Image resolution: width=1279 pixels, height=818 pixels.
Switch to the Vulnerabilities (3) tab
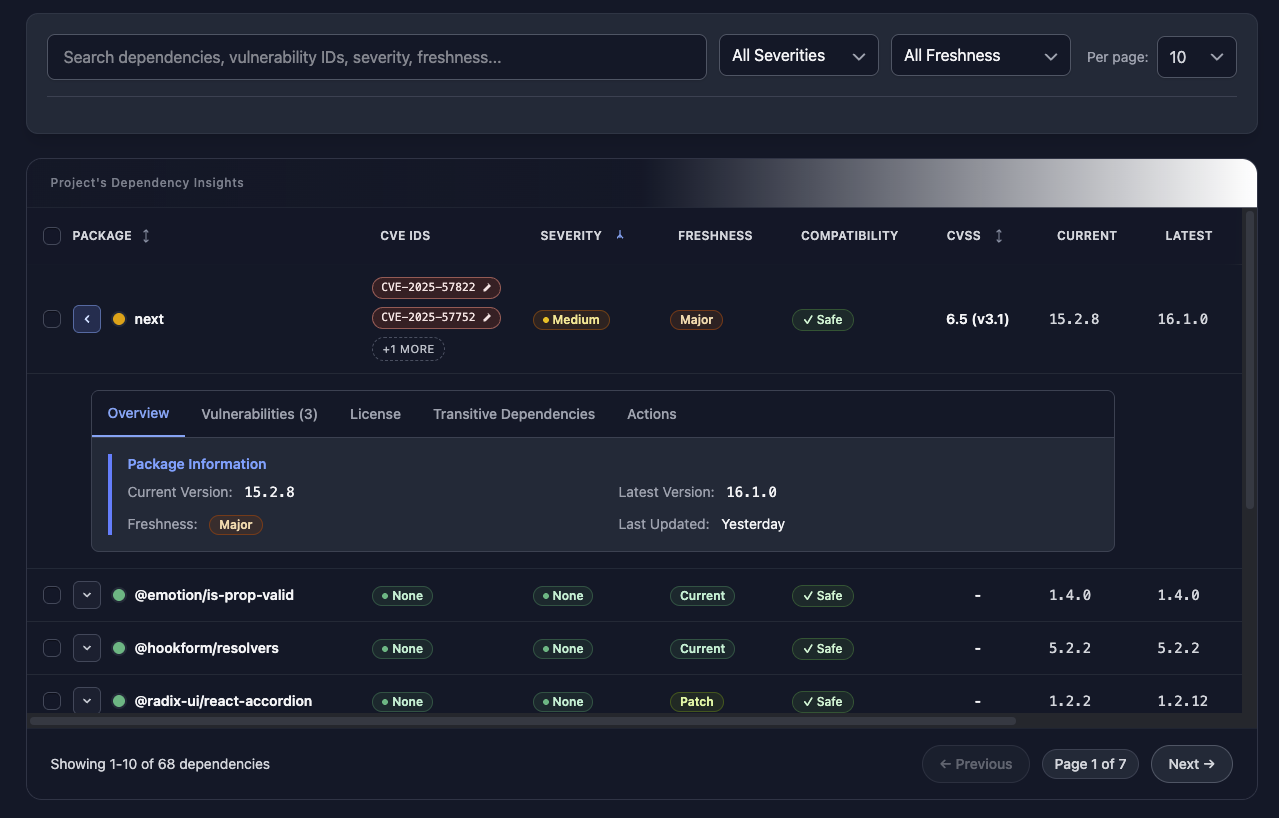258,413
